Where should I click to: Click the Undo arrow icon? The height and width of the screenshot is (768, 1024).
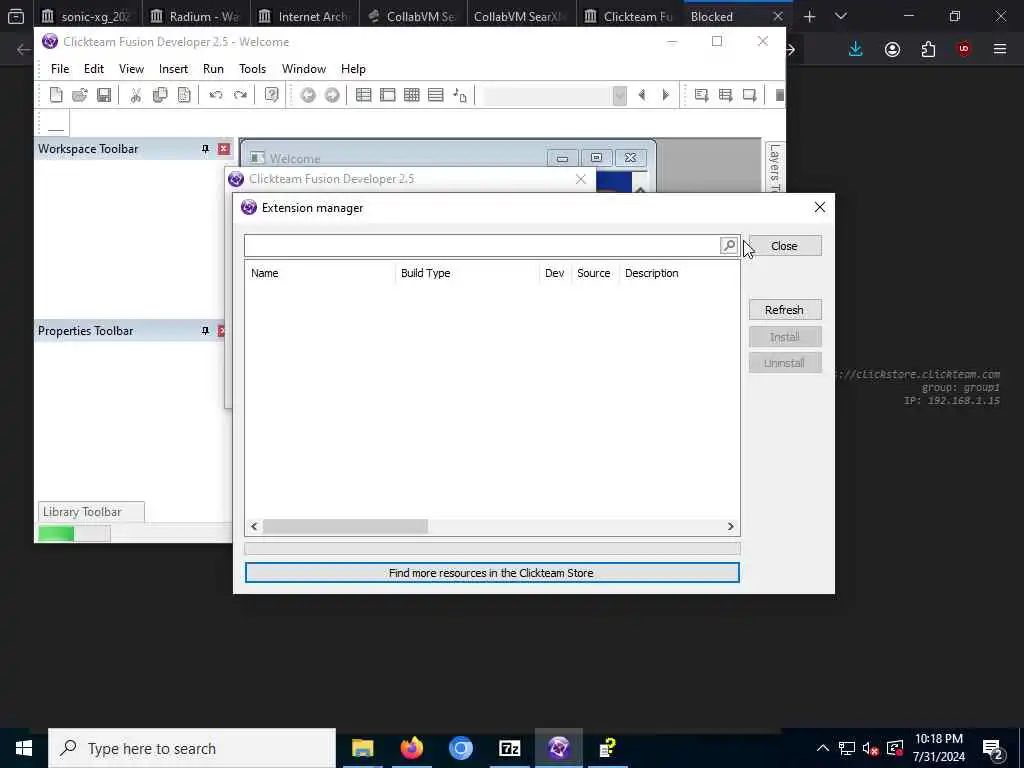(216, 95)
